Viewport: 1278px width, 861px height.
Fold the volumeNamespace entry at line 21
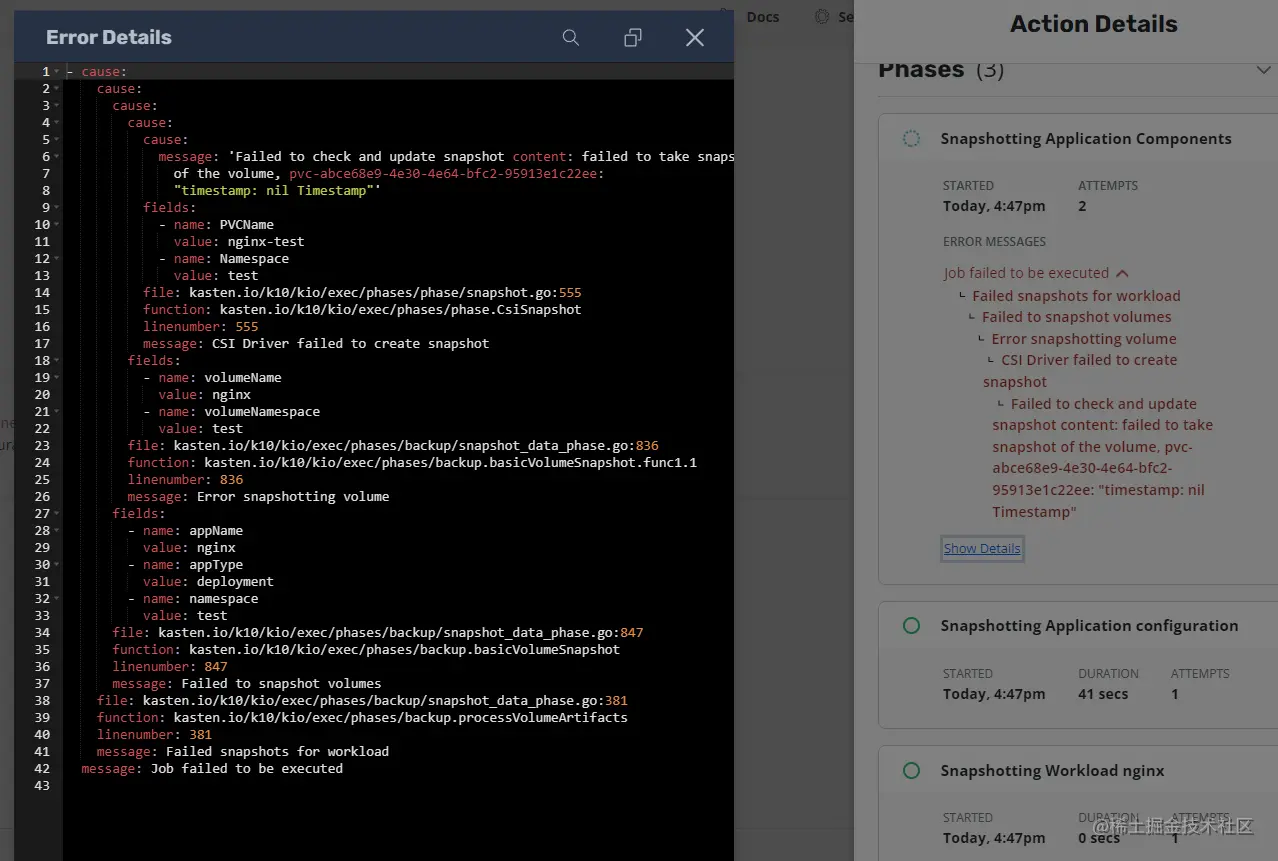tap(57, 412)
